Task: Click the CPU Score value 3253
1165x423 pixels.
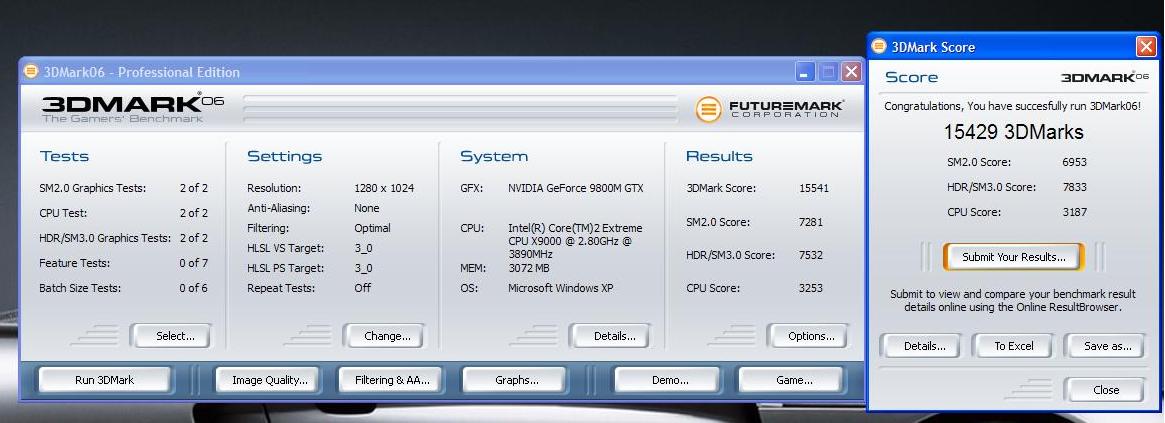Action: (811, 288)
